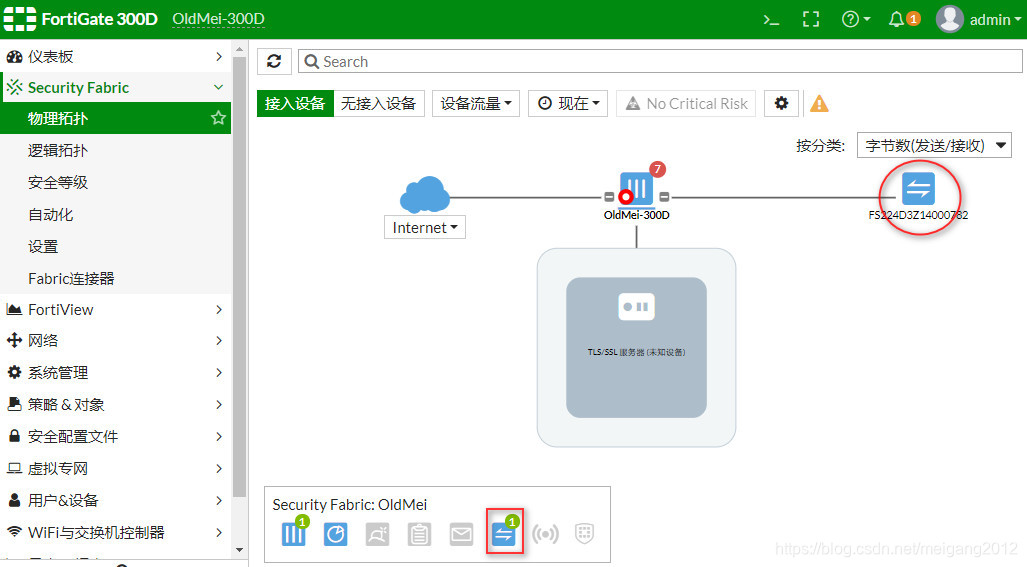Click FortiSwitch icon in Fabric legend
This screenshot has height=567, width=1027.
[504, 534]
